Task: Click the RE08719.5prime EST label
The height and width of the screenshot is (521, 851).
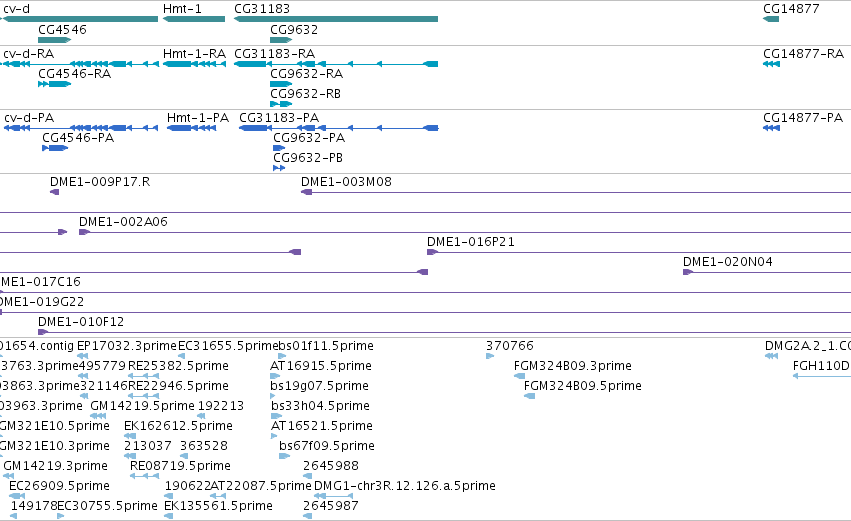Action: [180, 466]
